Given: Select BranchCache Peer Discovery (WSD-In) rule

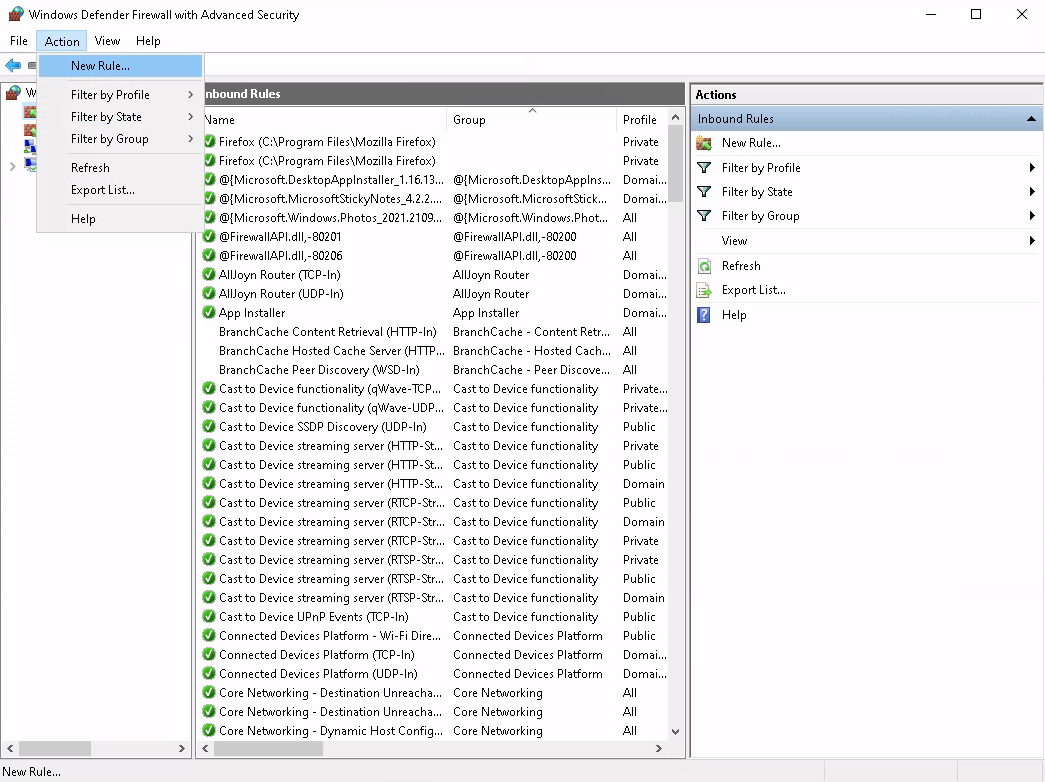Looking at the screenshot, I should 435,369.
